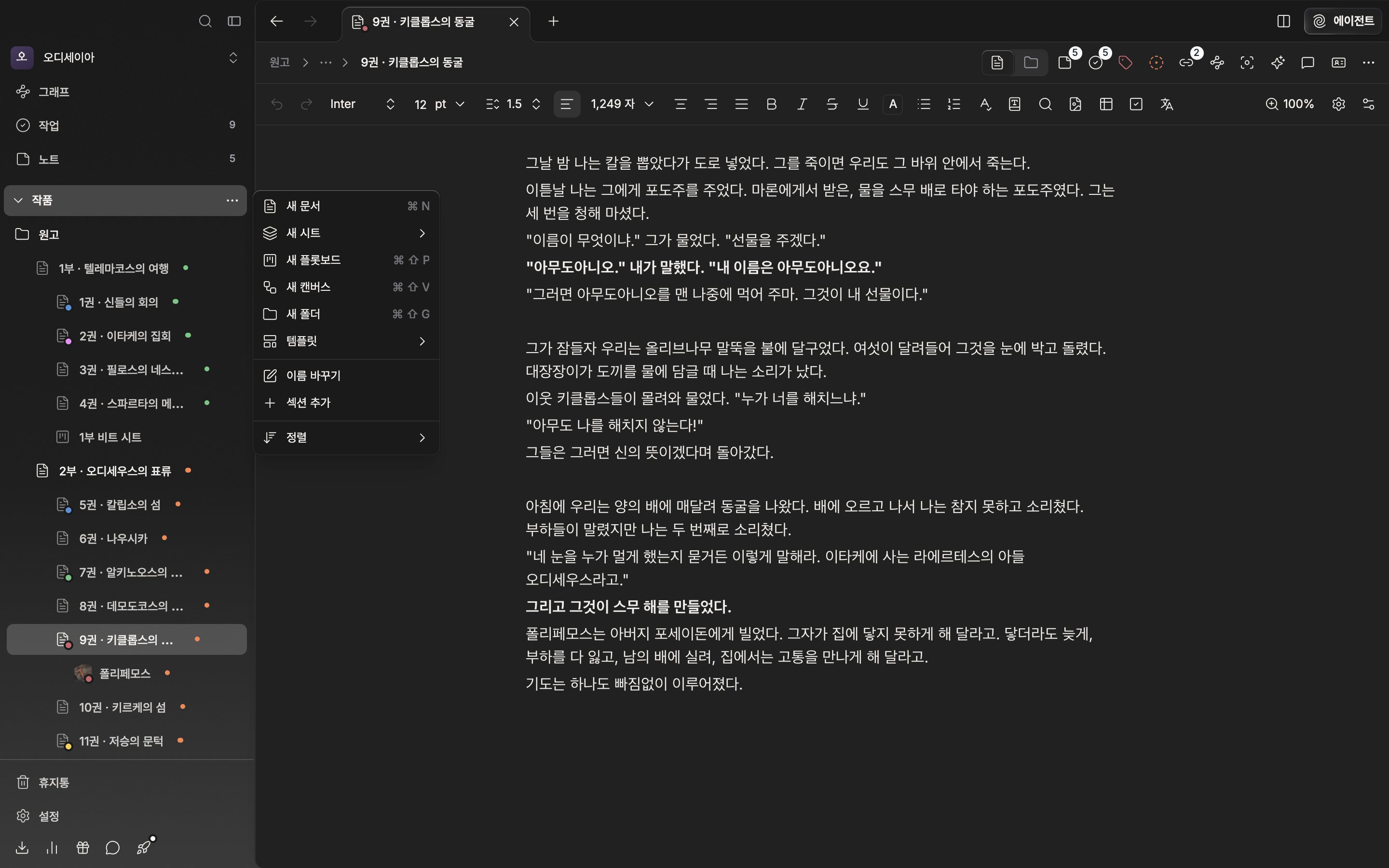
Task: Expand the 정렬 submenu
Action: [346, 437]
